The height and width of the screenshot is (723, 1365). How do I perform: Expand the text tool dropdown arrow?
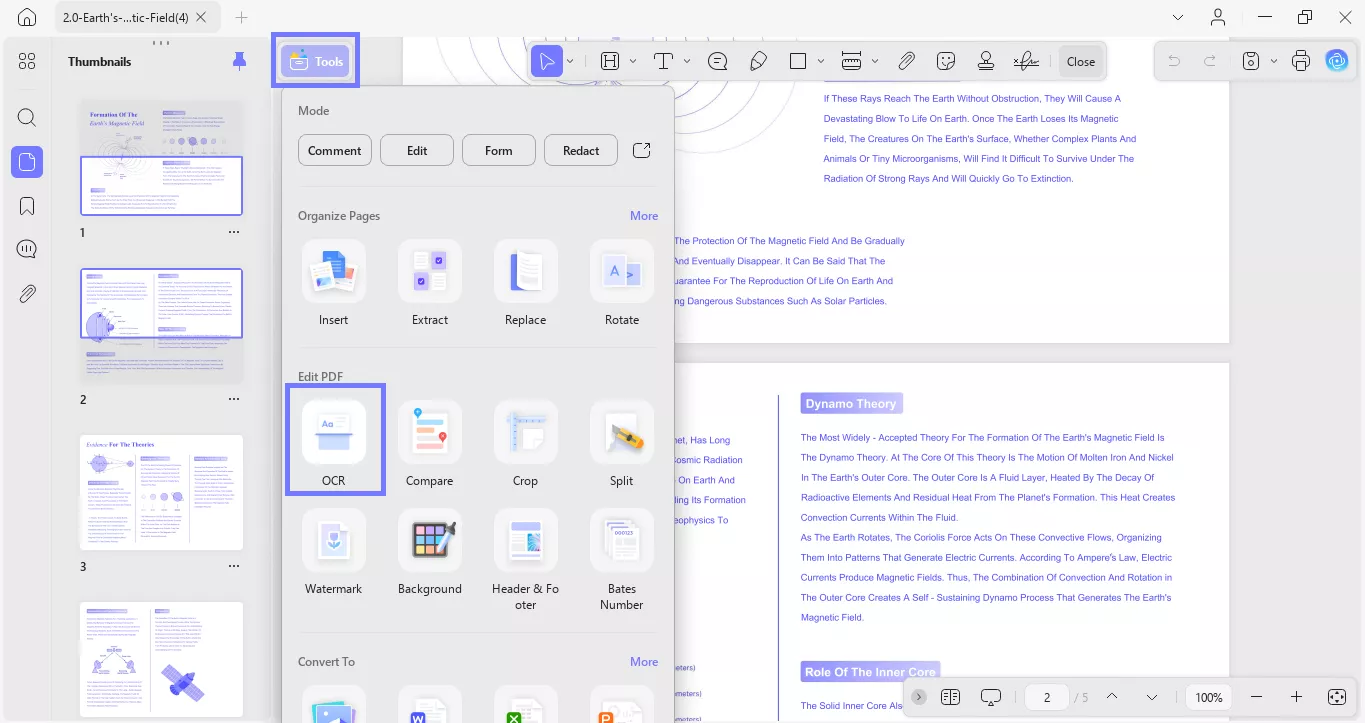[687, 61]
